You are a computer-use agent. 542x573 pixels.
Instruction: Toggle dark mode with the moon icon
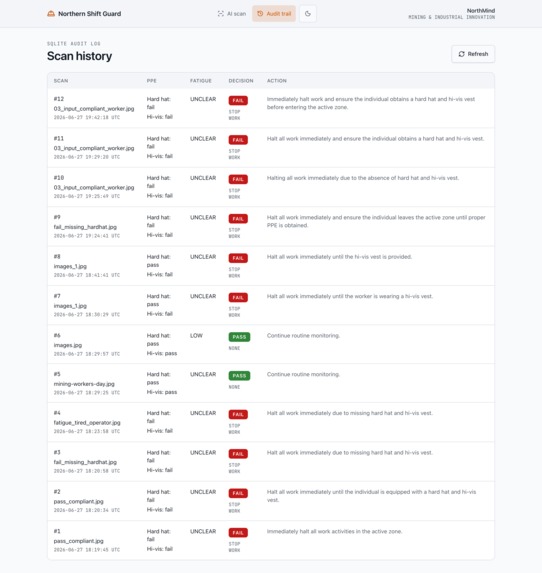308,14
